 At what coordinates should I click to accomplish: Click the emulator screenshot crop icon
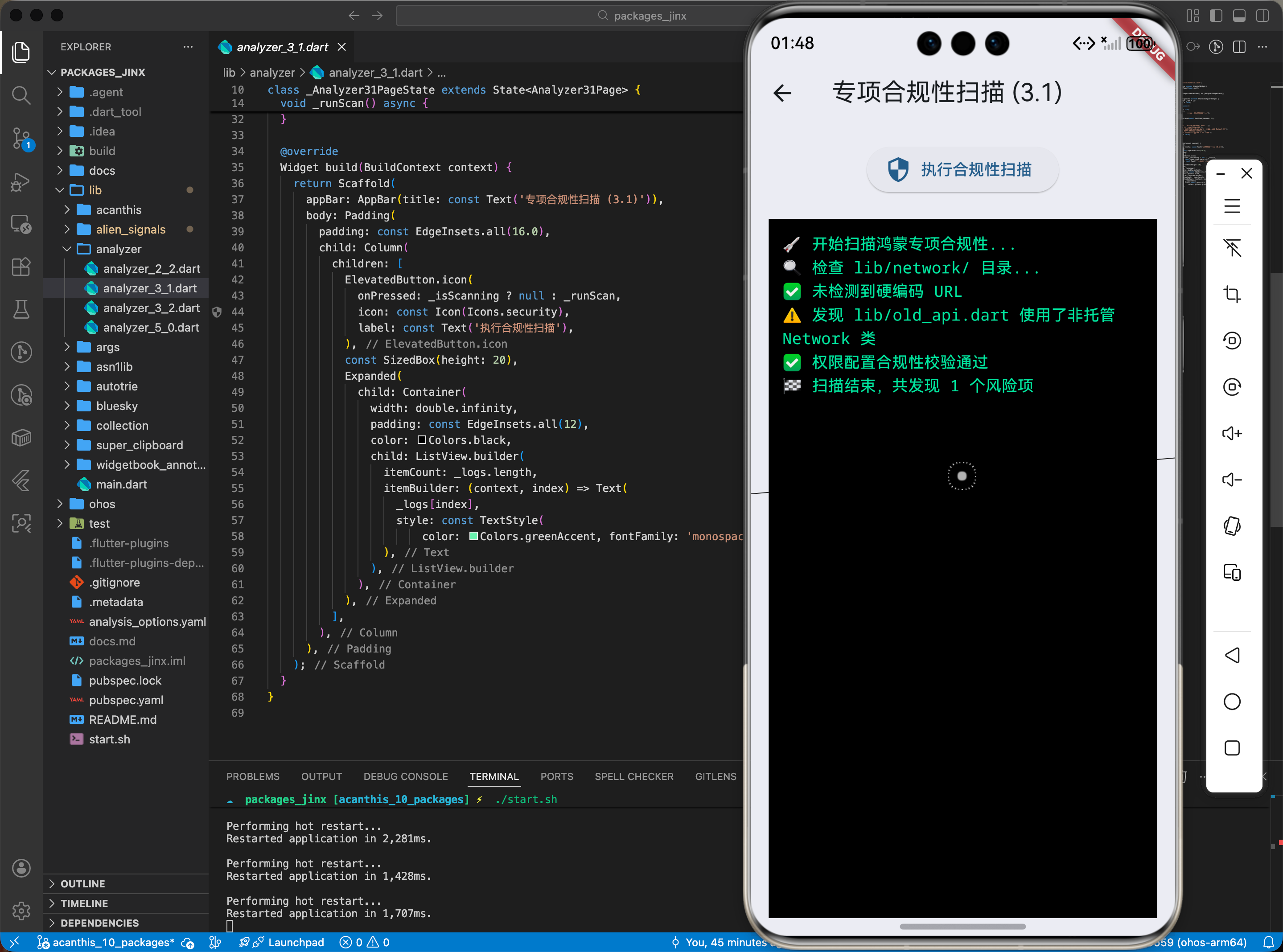[x=1232, y=294]
